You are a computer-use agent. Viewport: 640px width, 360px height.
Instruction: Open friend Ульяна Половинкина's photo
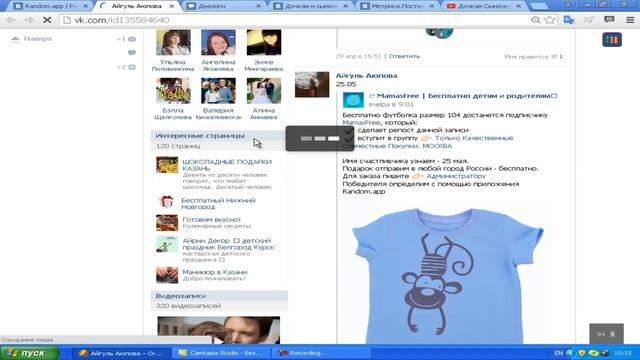click(x=173, y=42)
